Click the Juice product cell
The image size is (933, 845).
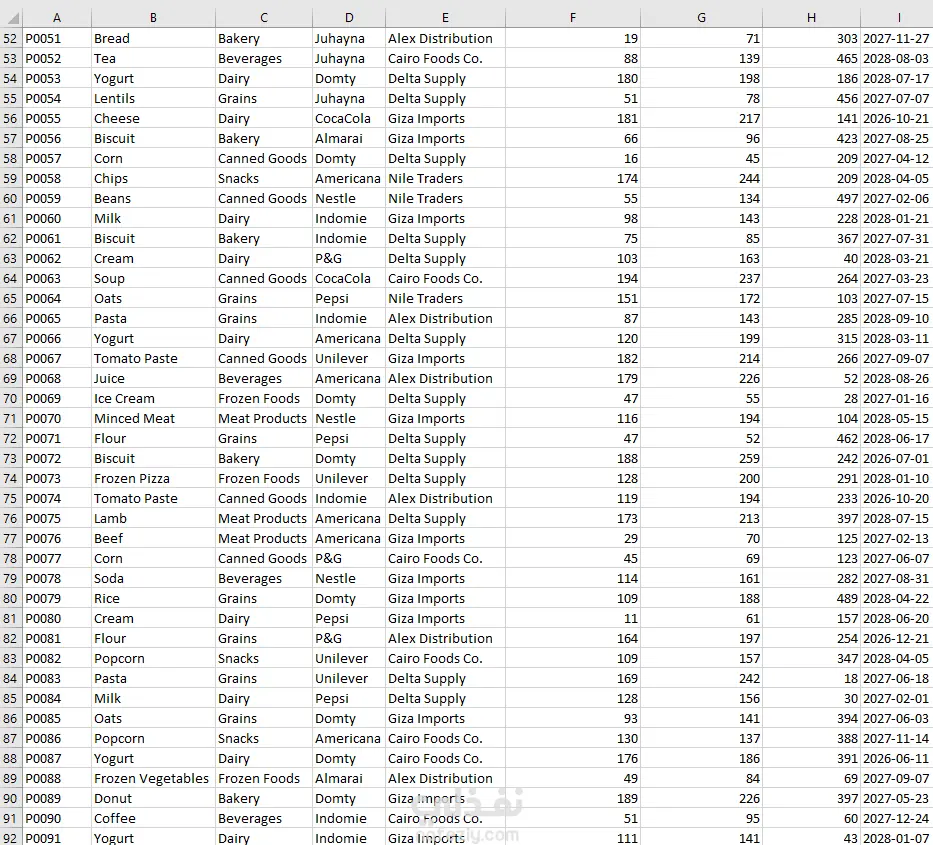click(154, 378)
